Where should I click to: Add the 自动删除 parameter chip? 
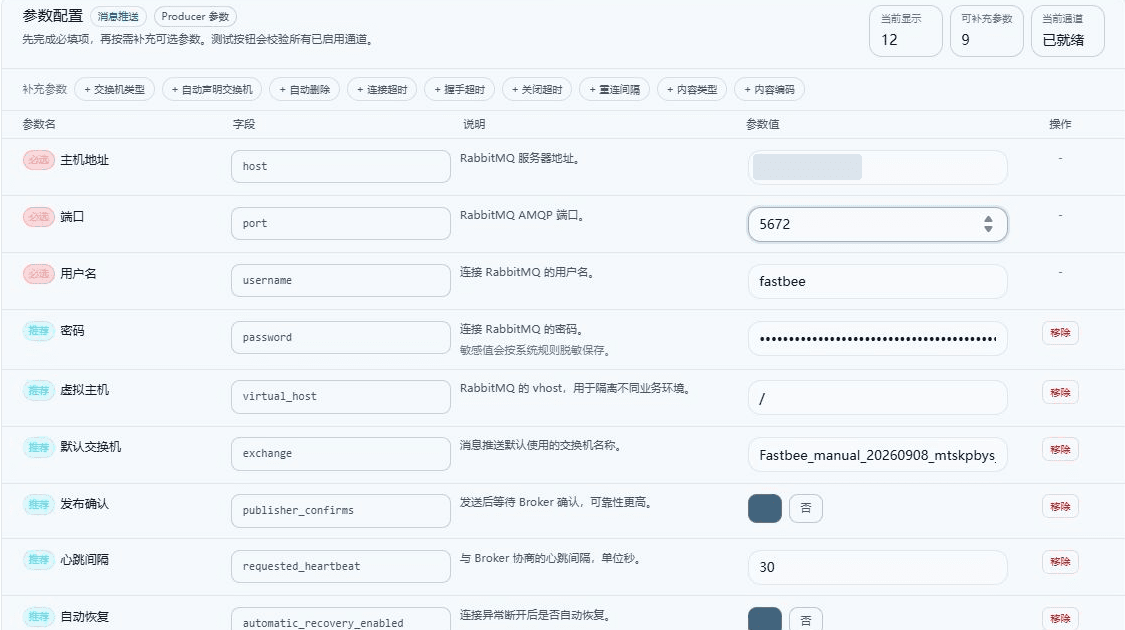tap(304, 90)
